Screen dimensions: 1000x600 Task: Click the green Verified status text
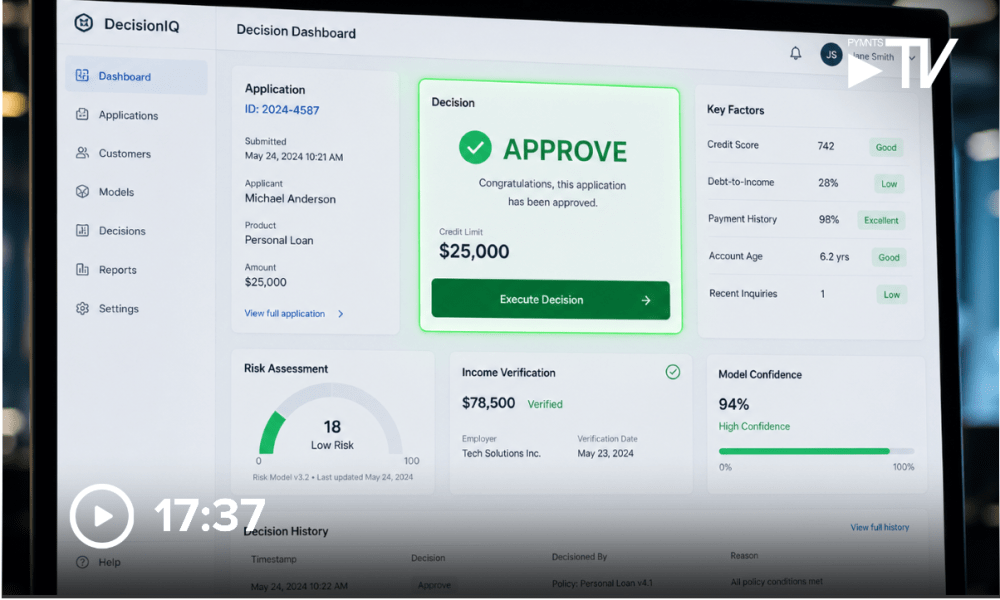click(545, 404)
